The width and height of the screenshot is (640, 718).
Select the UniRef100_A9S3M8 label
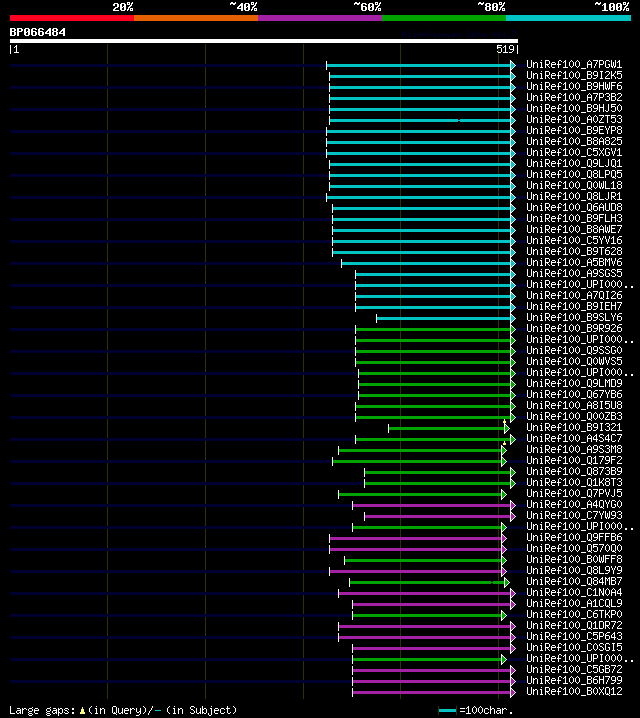(x=574, y=449)
